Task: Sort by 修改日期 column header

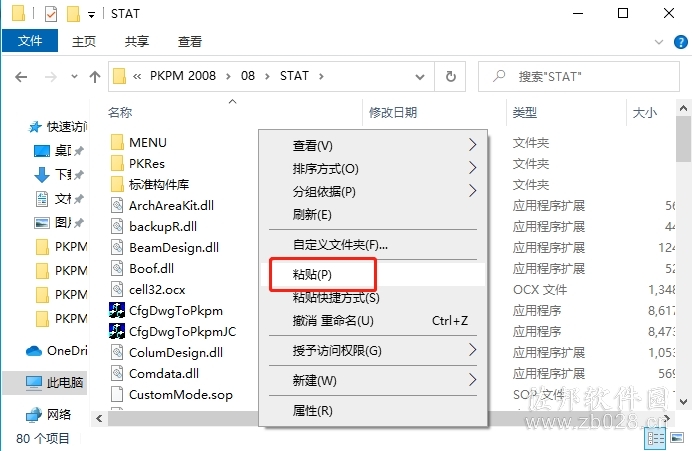Action: [393, 113]
